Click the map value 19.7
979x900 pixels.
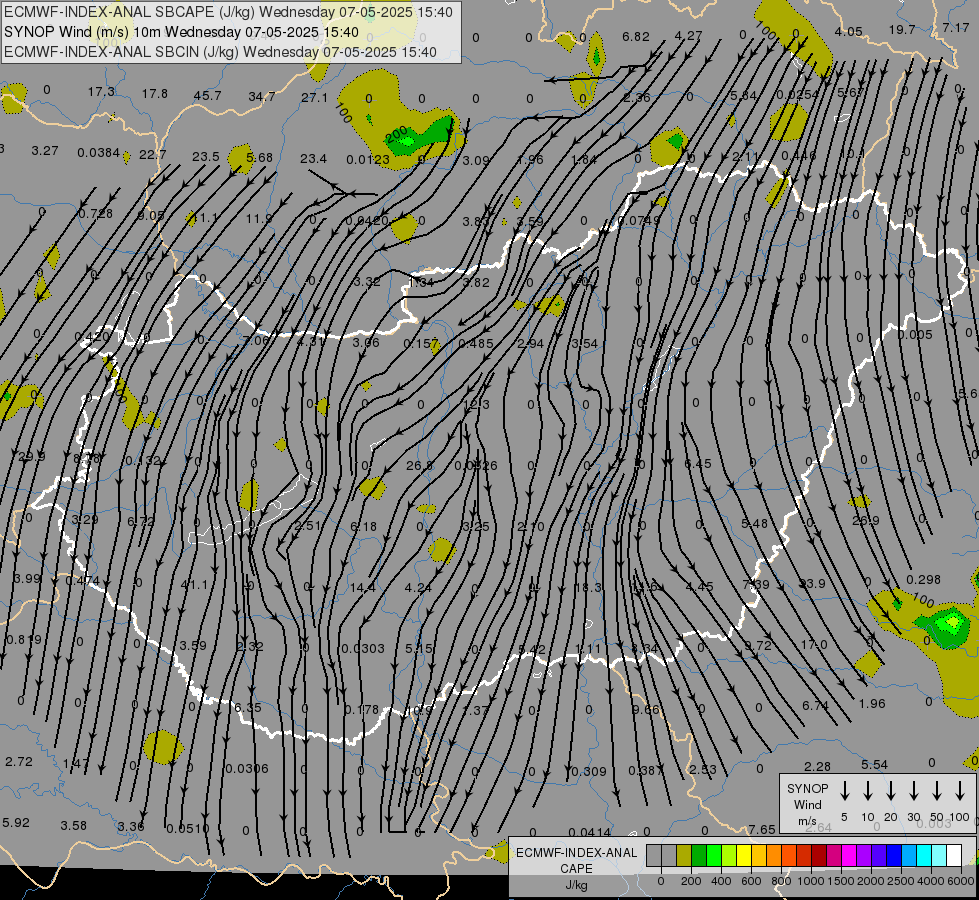click(x=902, y=30)
